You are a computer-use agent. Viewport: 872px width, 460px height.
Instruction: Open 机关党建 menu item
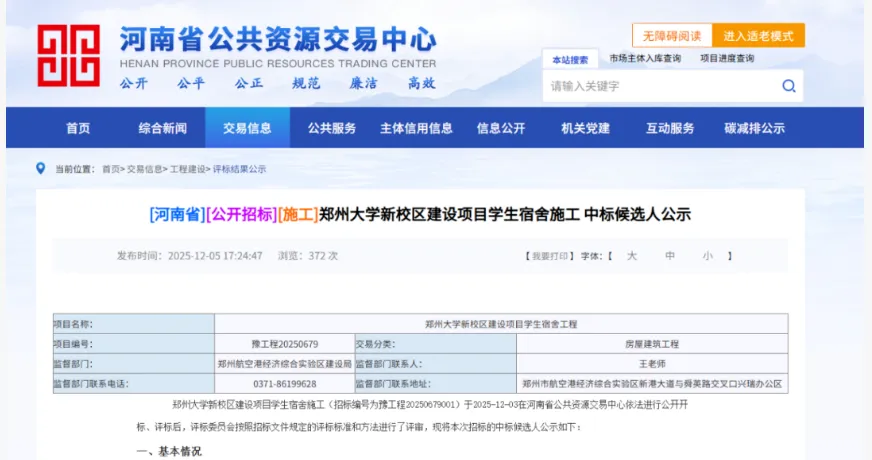tap(586, 128)
